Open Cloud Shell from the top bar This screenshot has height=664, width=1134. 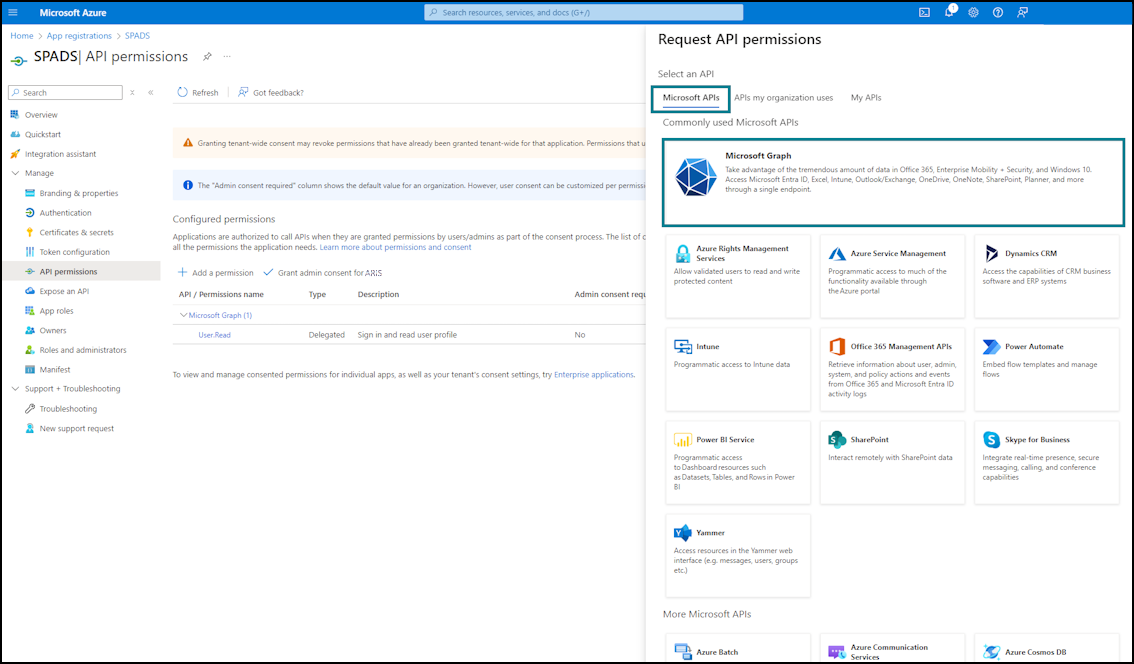tap(924, 12)
